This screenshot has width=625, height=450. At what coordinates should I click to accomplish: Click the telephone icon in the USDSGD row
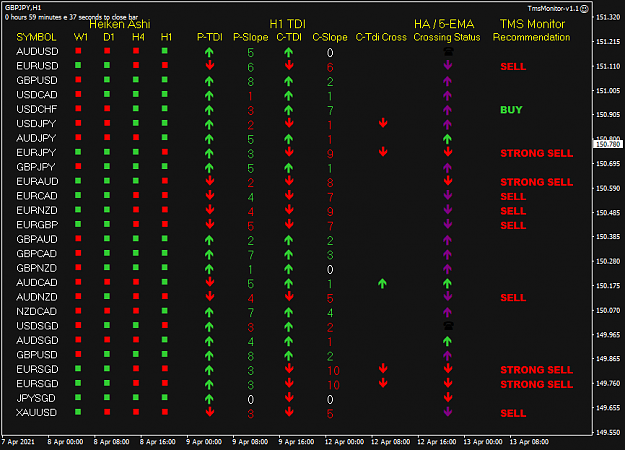[x=448, y=326]
